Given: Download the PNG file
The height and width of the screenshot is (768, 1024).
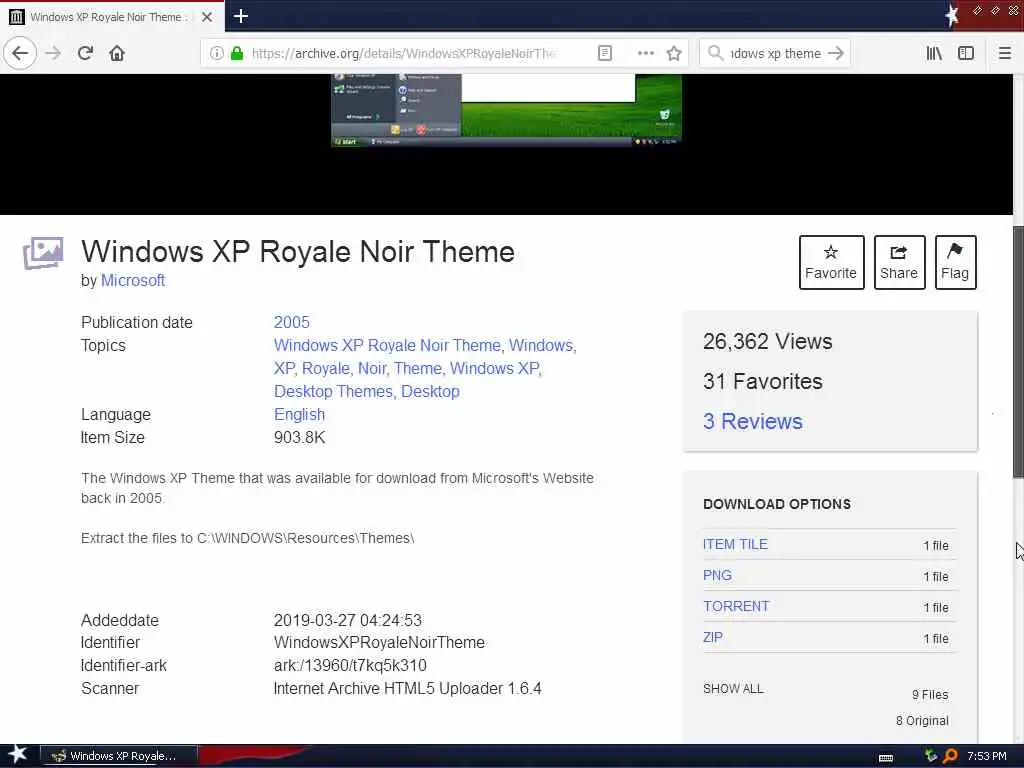Looking at the screenshot, I should 717,575.
